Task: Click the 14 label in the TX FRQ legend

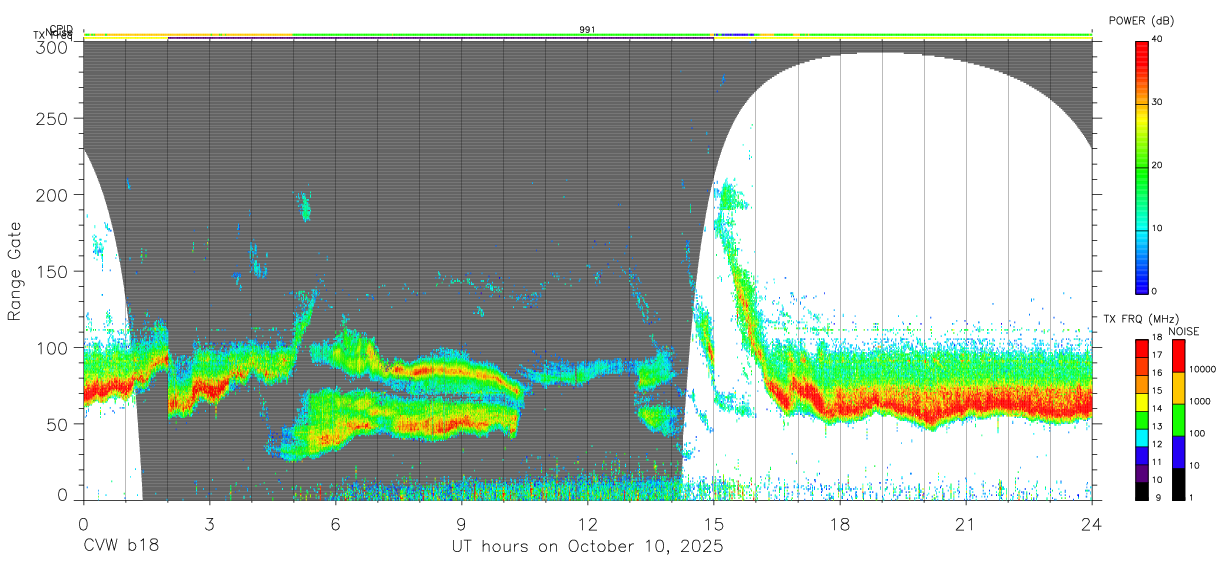Action: point(1156,408)
